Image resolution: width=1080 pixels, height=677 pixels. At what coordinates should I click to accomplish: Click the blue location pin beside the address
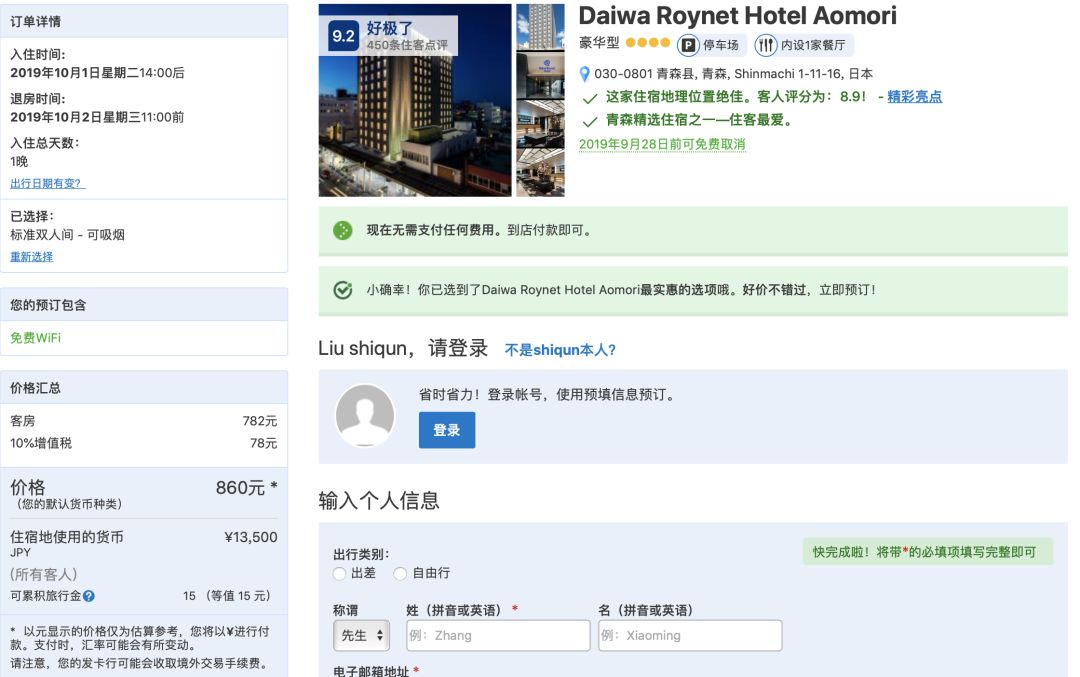coord(586,74)
